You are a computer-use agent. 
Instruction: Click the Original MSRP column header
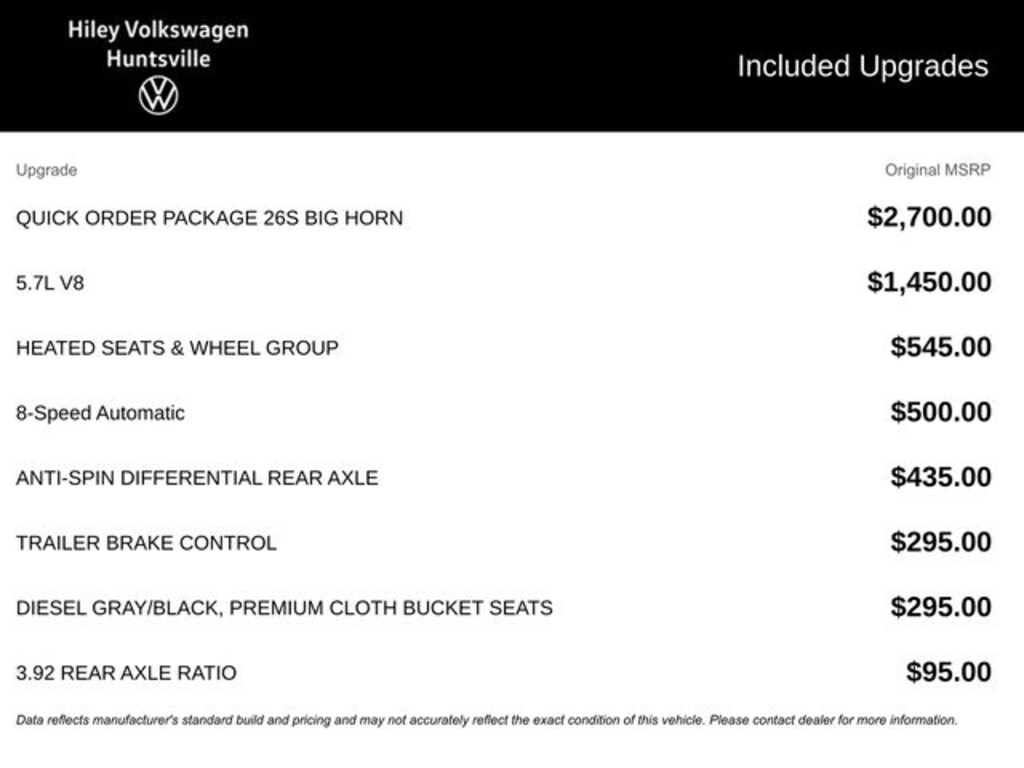937,170
